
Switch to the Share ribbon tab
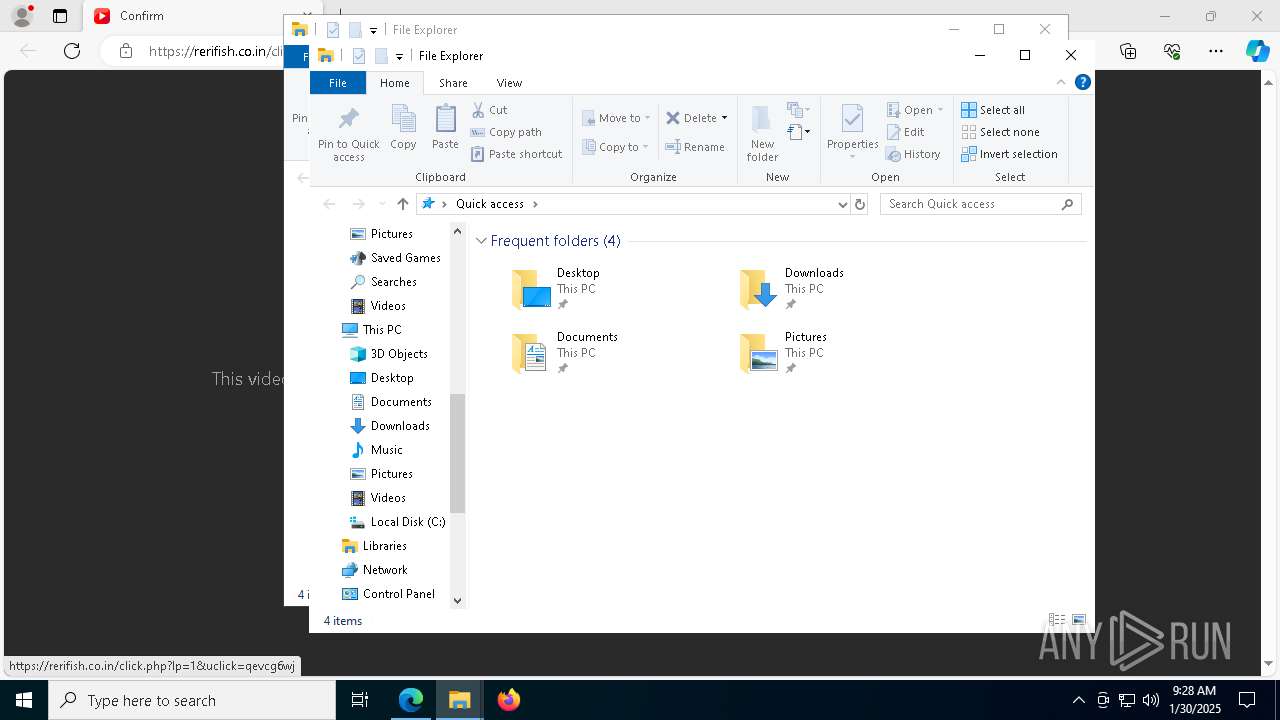tap(453, 83)
